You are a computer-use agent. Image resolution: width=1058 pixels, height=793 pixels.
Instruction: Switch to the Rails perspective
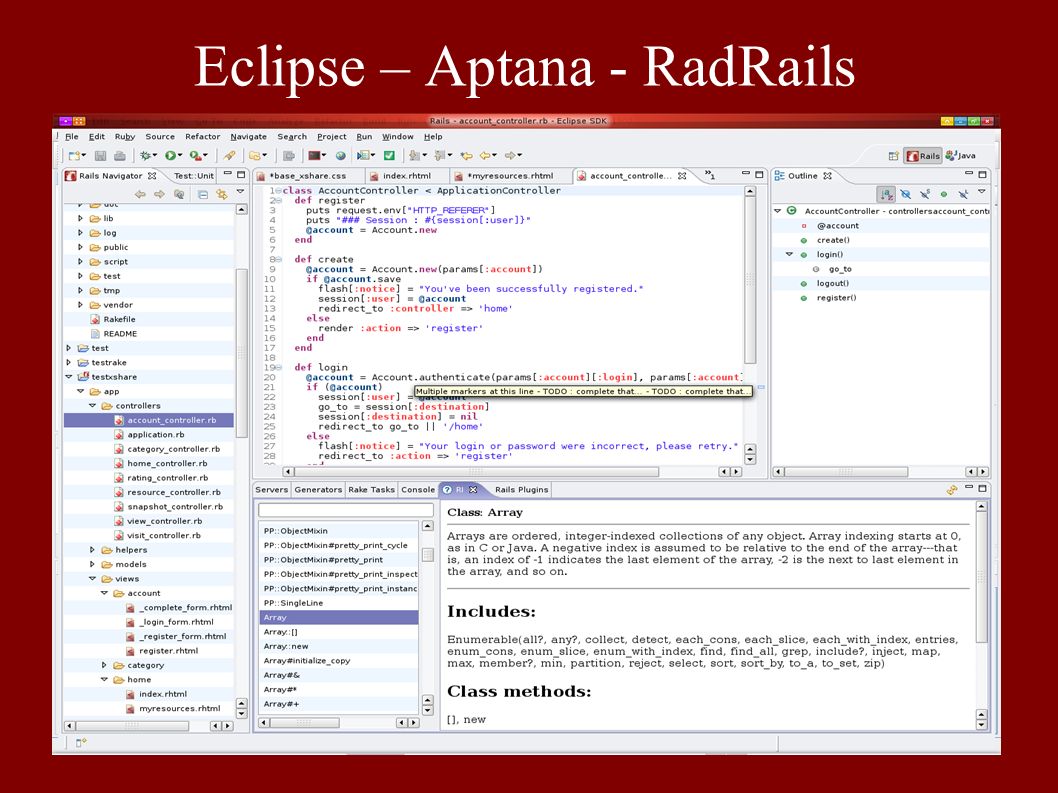coord(923,156)
